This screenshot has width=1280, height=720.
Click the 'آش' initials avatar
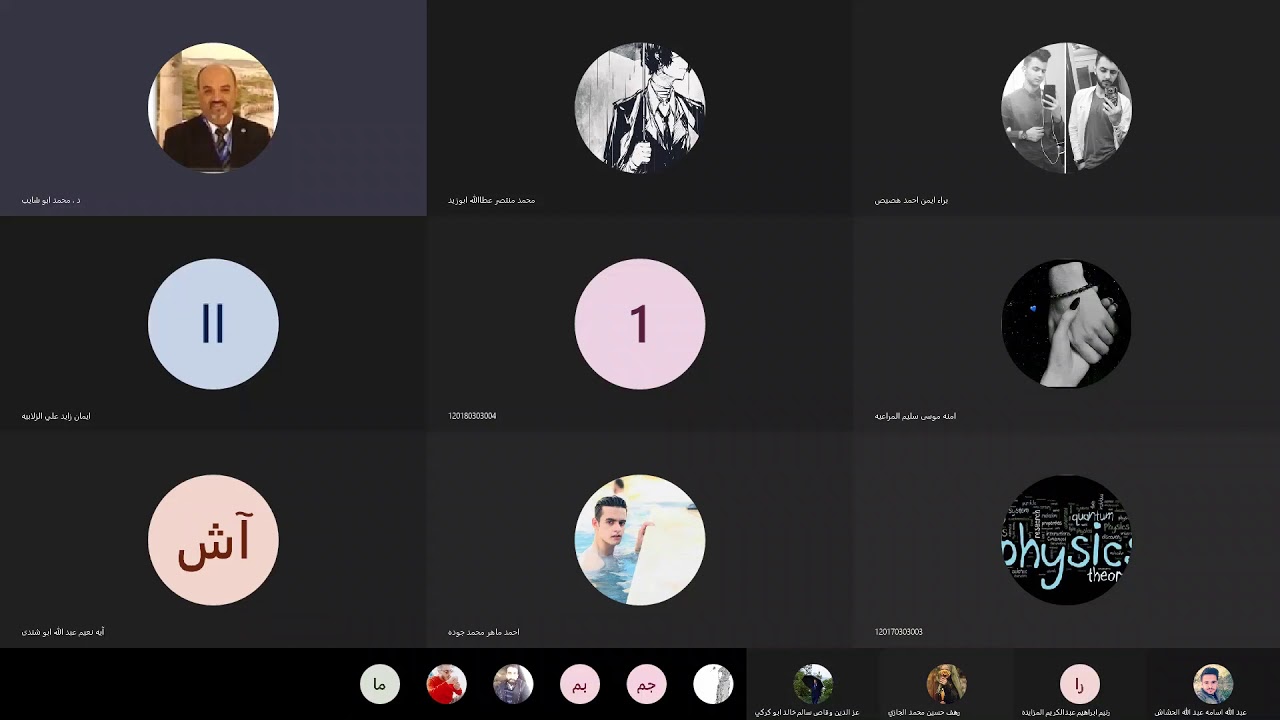[213, 540]
